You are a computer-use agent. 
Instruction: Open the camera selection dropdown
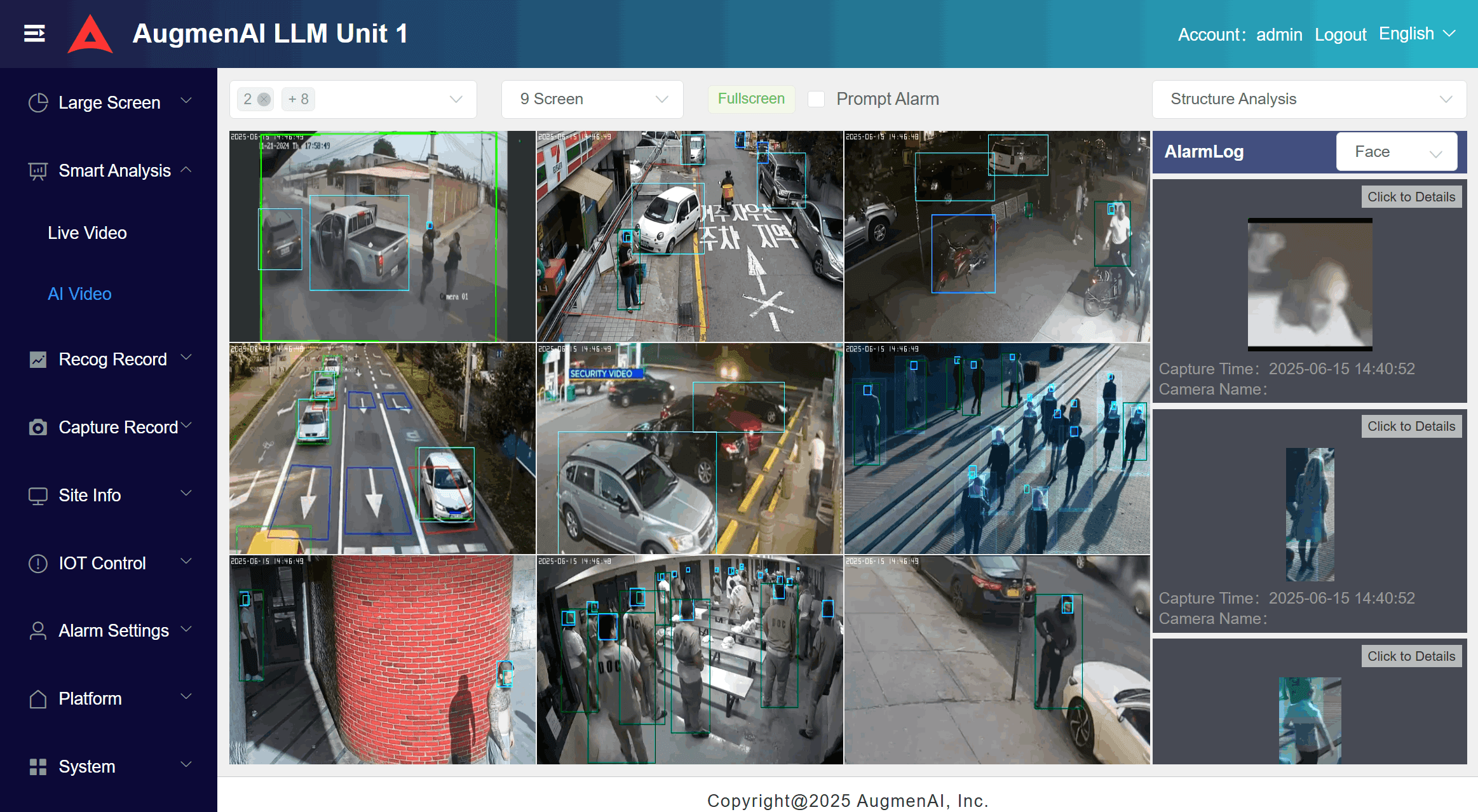353,99
